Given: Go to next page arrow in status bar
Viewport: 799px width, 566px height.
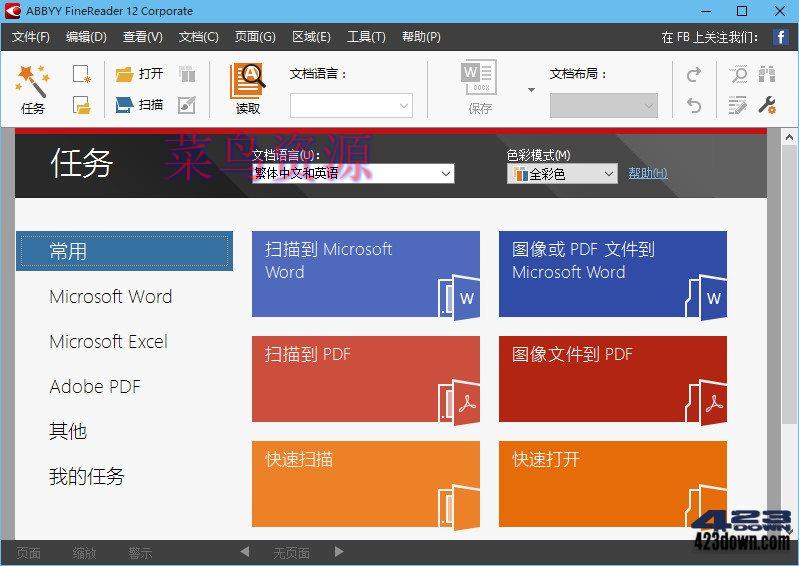Looking at the screenshot, I should (x=339, y=552).
